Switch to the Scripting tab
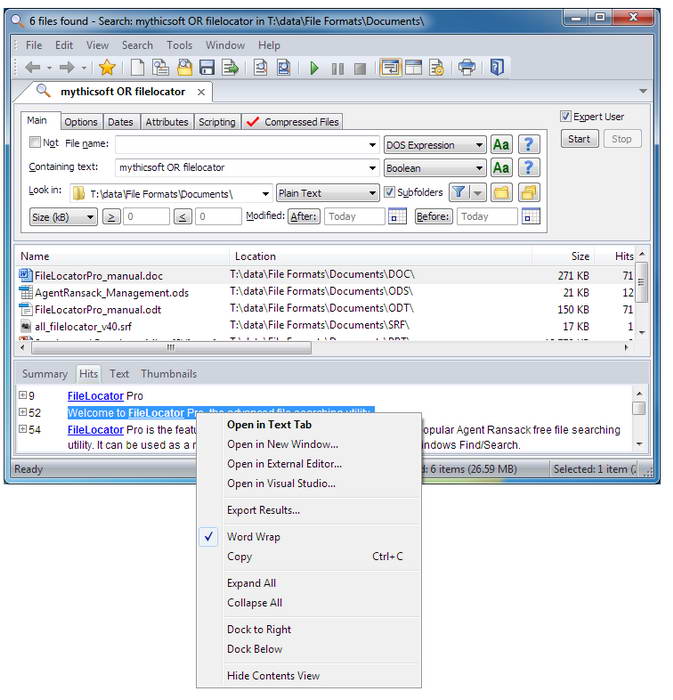The width and height of the screenshot is (673, 700). tap(217, 122)
